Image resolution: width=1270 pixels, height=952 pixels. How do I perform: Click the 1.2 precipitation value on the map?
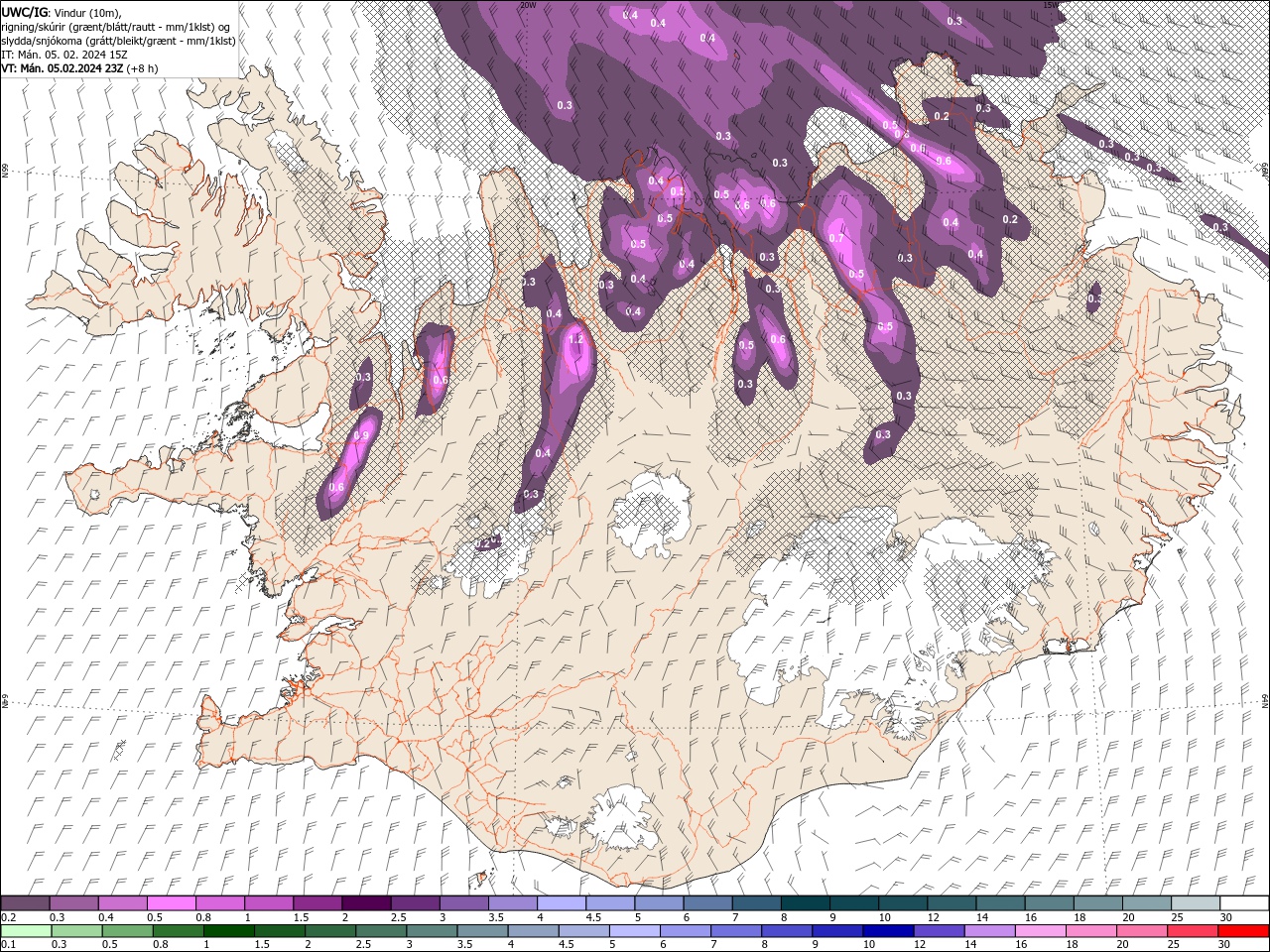pos(576,339)
